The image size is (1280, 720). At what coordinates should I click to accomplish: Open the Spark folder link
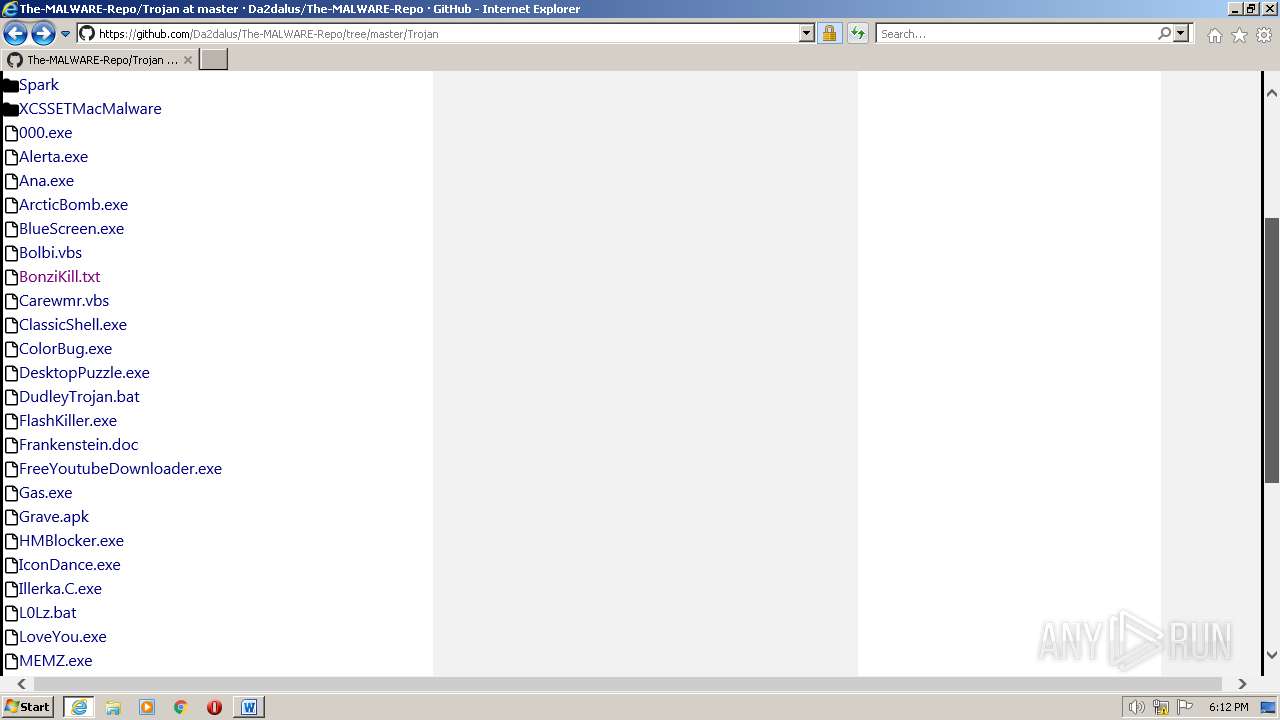point(39,85)
